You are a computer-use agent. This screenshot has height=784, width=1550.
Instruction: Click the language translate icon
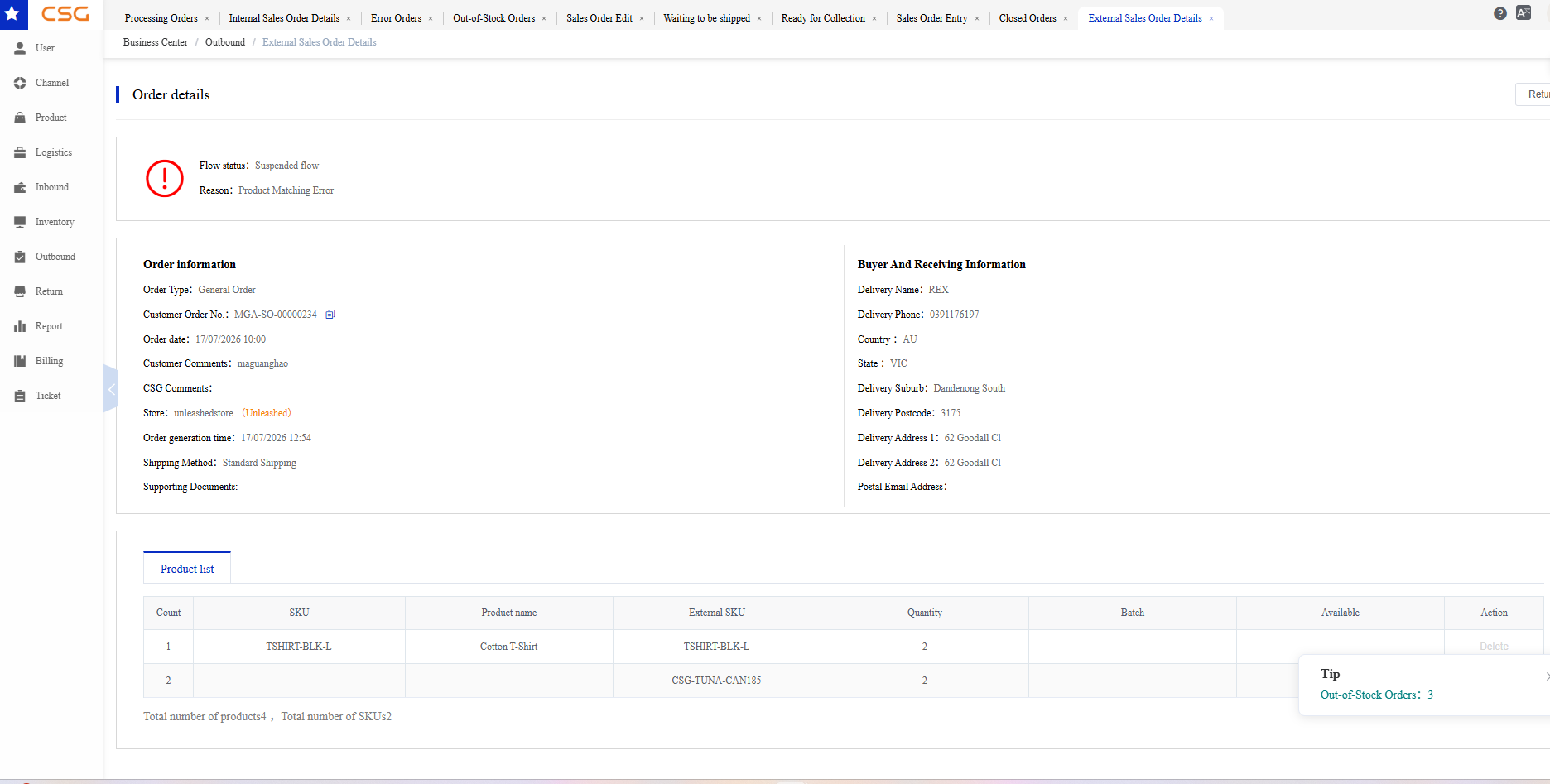(x=1524, y=12)
